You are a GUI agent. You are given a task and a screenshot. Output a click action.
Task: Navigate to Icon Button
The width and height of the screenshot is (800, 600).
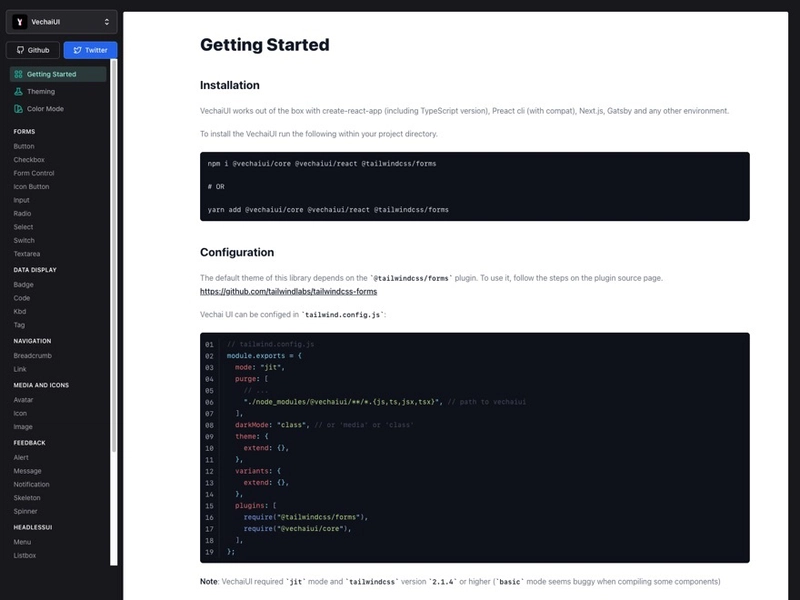[x=31, y=187]
